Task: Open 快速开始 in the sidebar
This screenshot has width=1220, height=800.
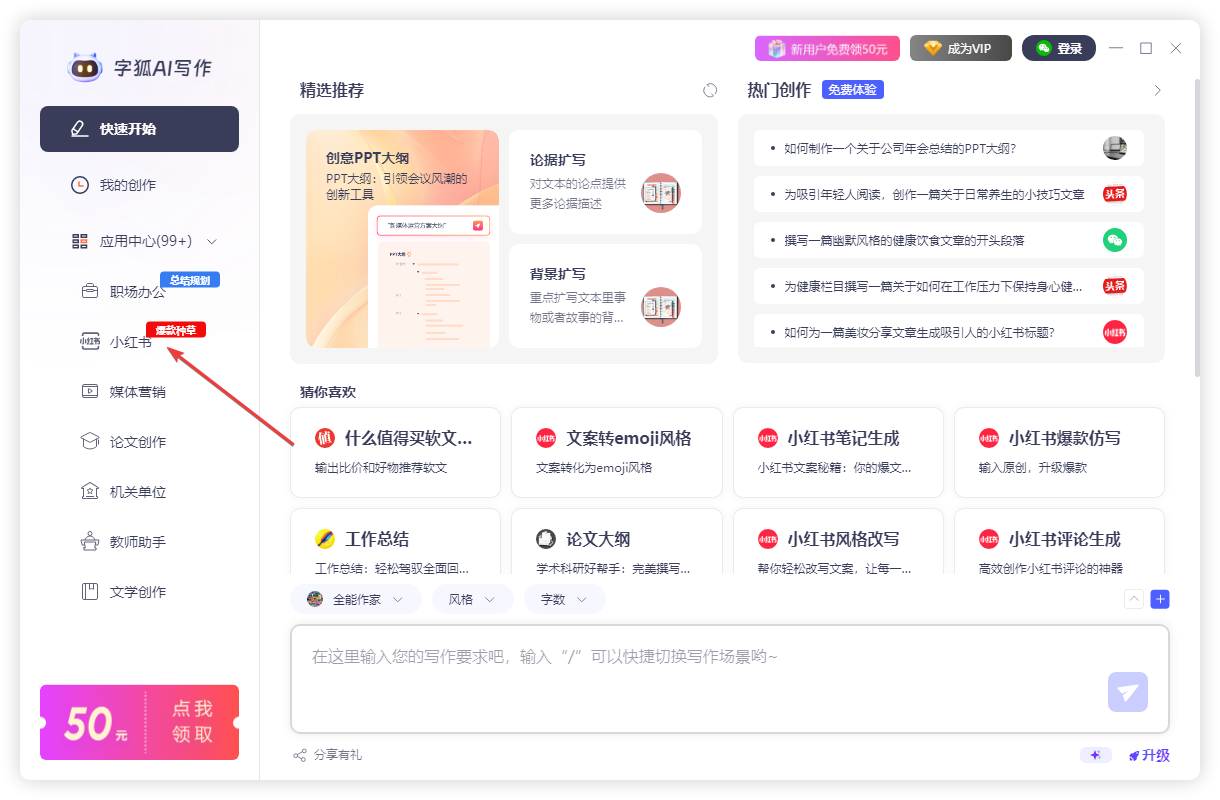Action: point(139,129)
